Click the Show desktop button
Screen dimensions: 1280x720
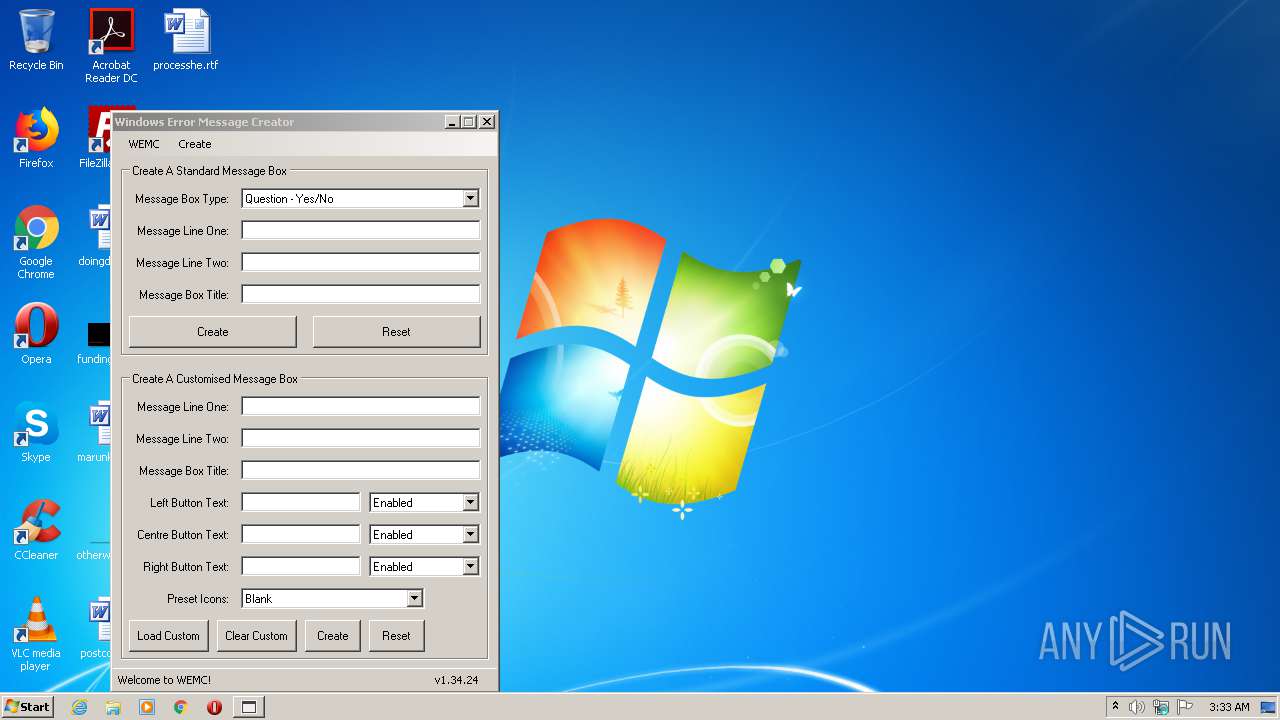click(1268, 707)
